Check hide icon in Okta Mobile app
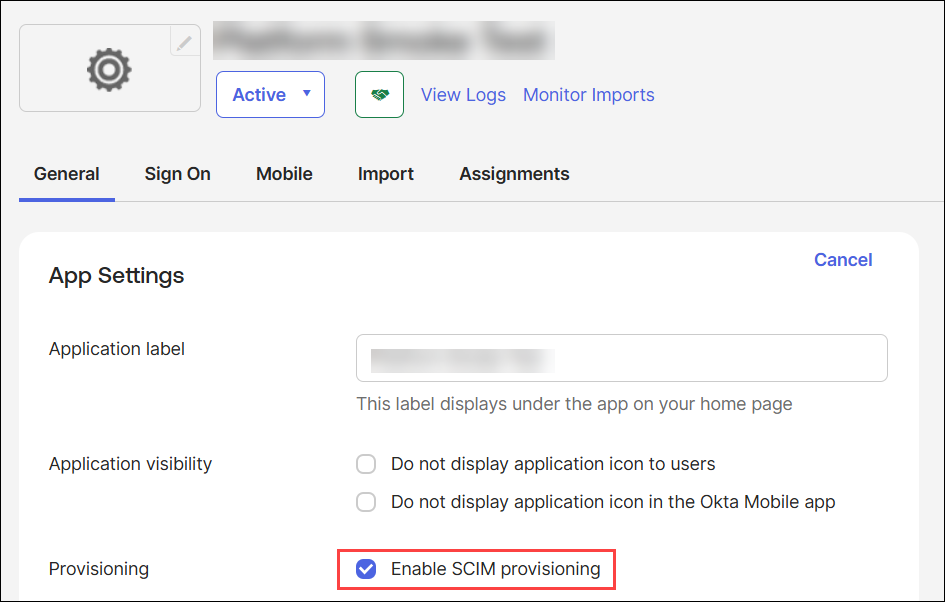This screenshot has height=602, width=945. (x=367, y=502)
